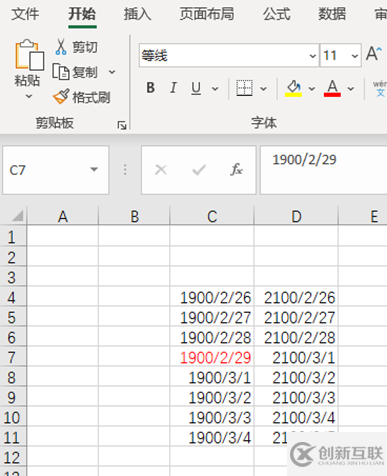Open the 等线 font name dropdown
The height and width of the screenshot is (476, 387).
click(312, 56)
